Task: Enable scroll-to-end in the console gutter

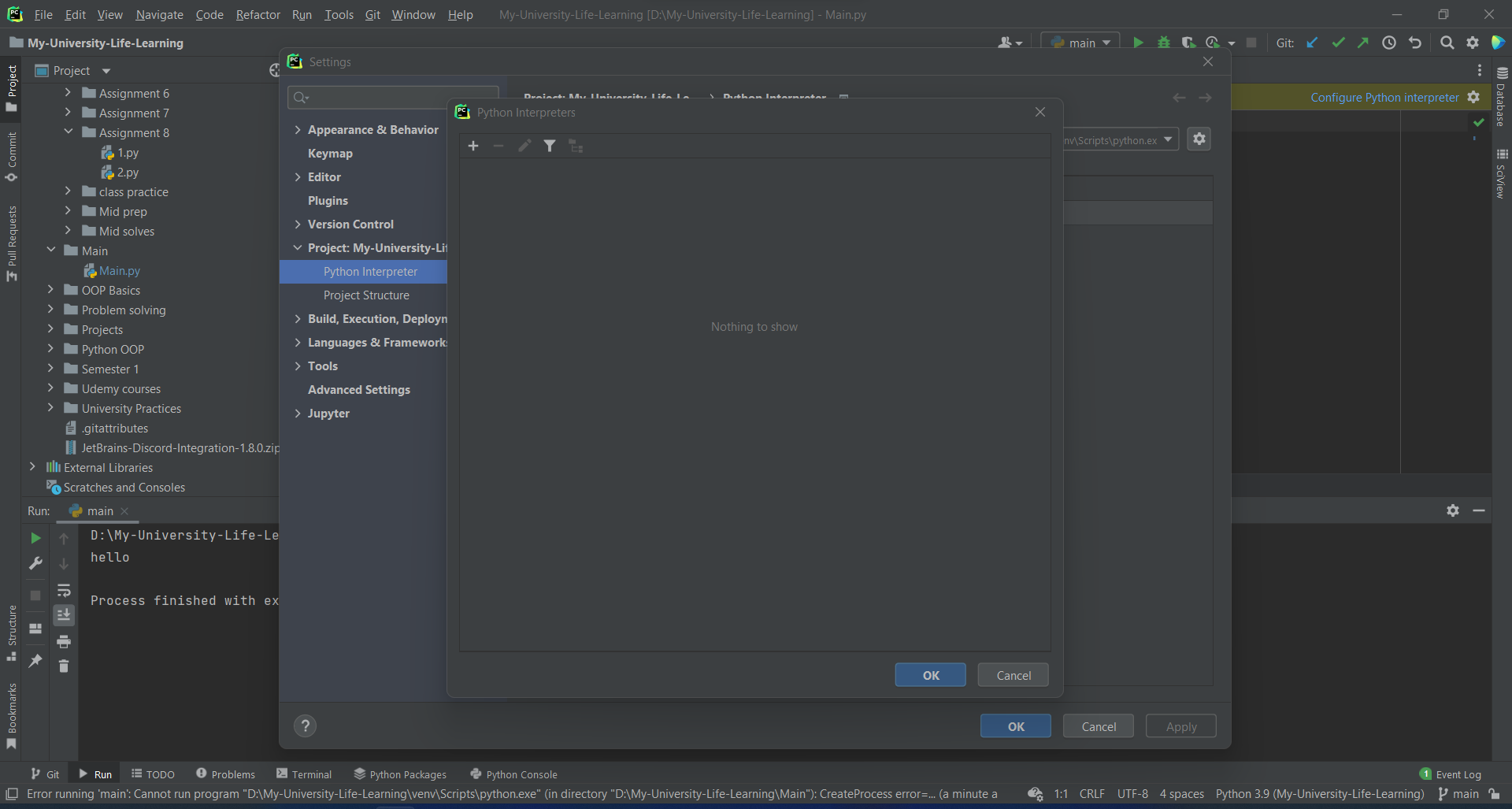Action: pyautogui.click(x=64, y=614)
